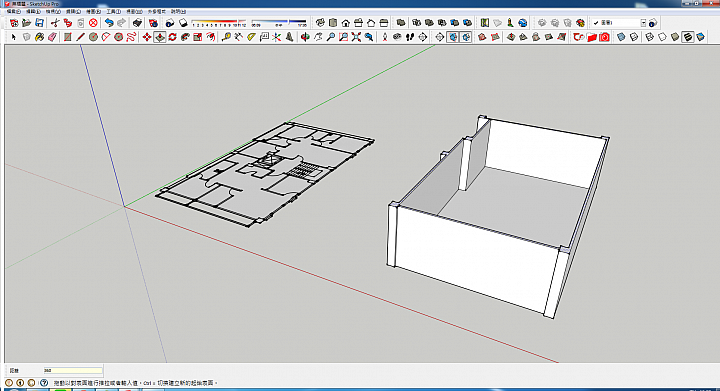The image size is (720, 391).
Task: Open the third menu in the menu bar
Action: pos(53,11)
